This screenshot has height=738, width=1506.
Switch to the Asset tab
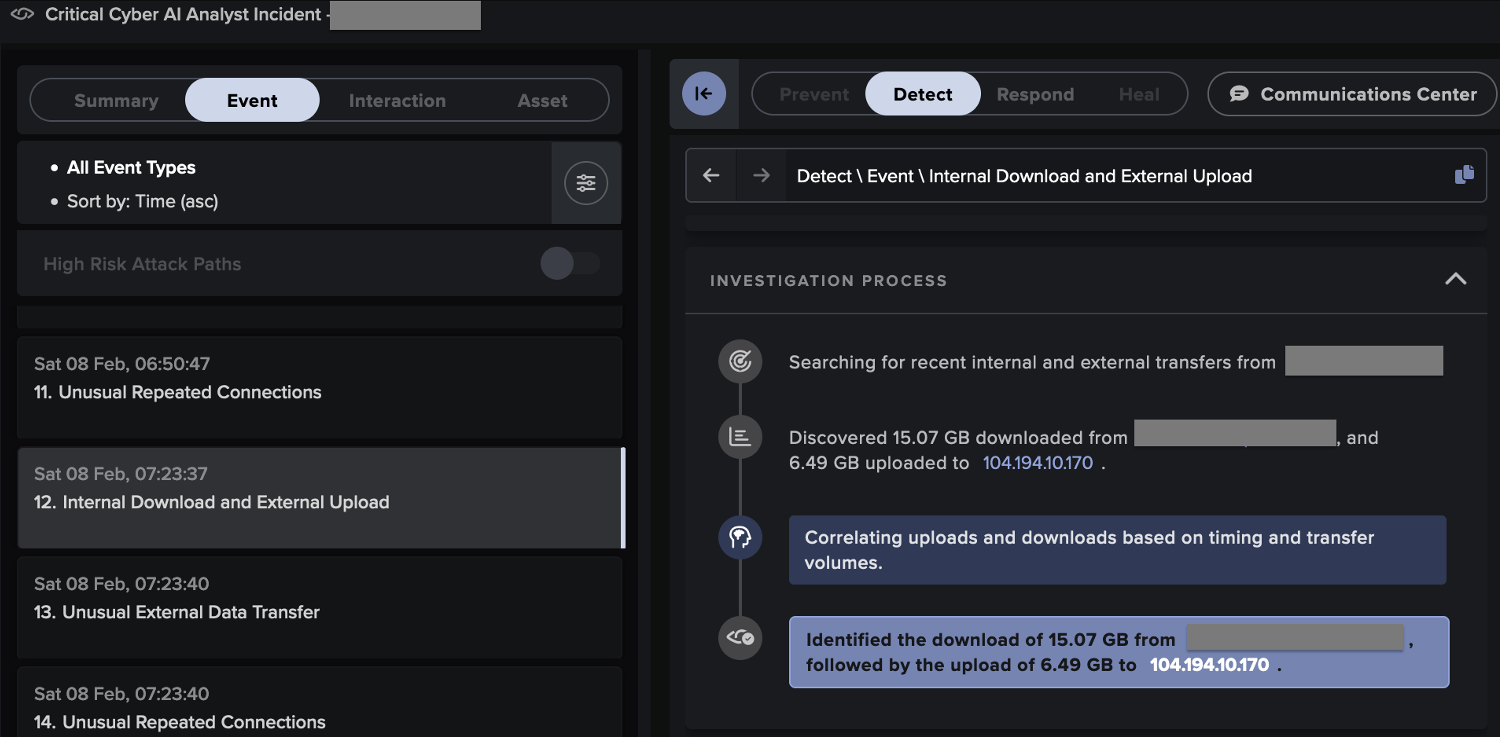click(543, 100)
